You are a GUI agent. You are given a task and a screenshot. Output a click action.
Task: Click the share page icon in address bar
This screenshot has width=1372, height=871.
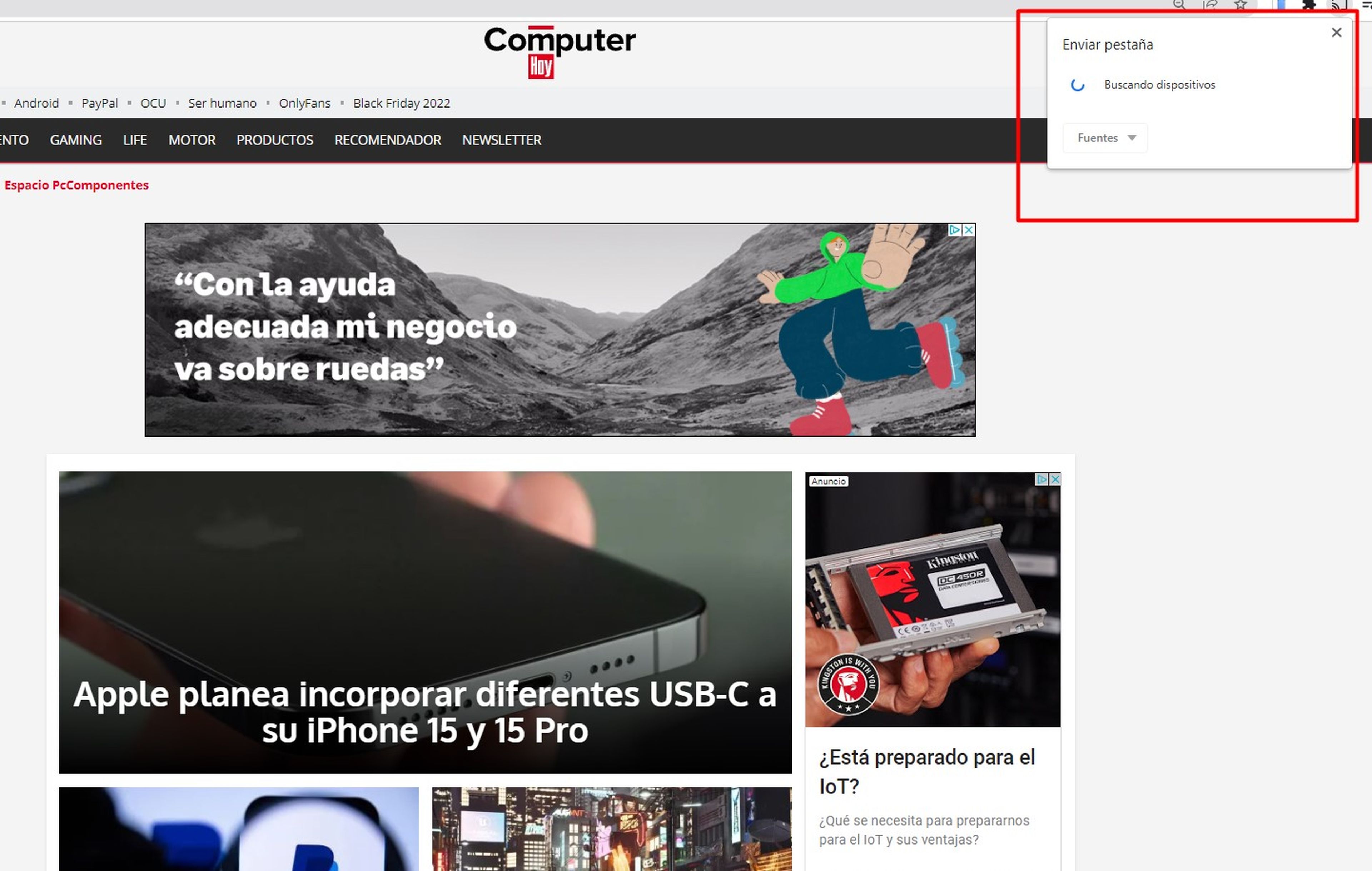(1210, 5)
